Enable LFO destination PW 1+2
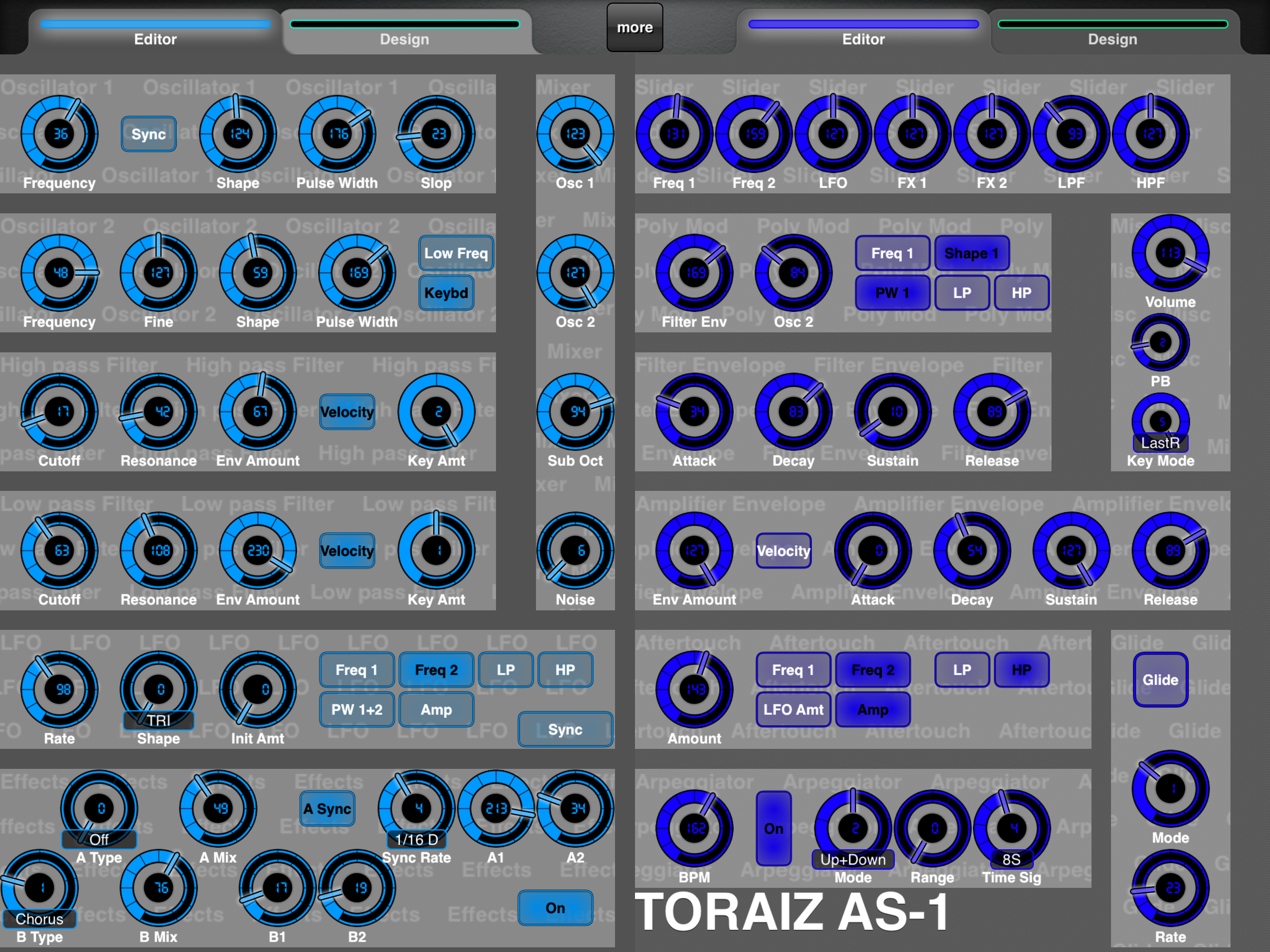Screen dimensions: 1270x952 [x=357, y=709]
